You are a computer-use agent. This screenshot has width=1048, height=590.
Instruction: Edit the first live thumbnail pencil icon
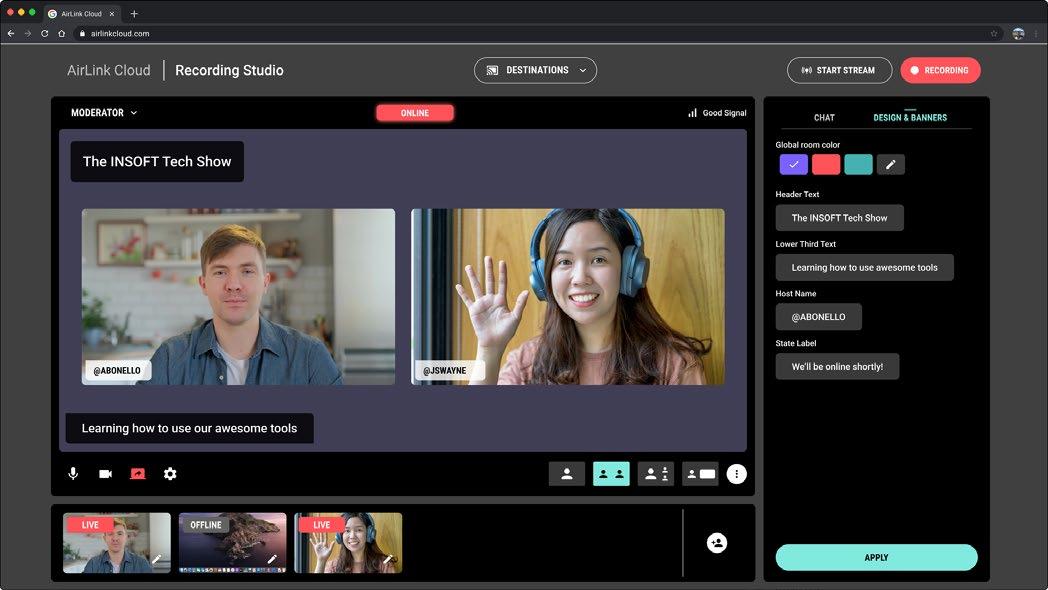point(157,559)
